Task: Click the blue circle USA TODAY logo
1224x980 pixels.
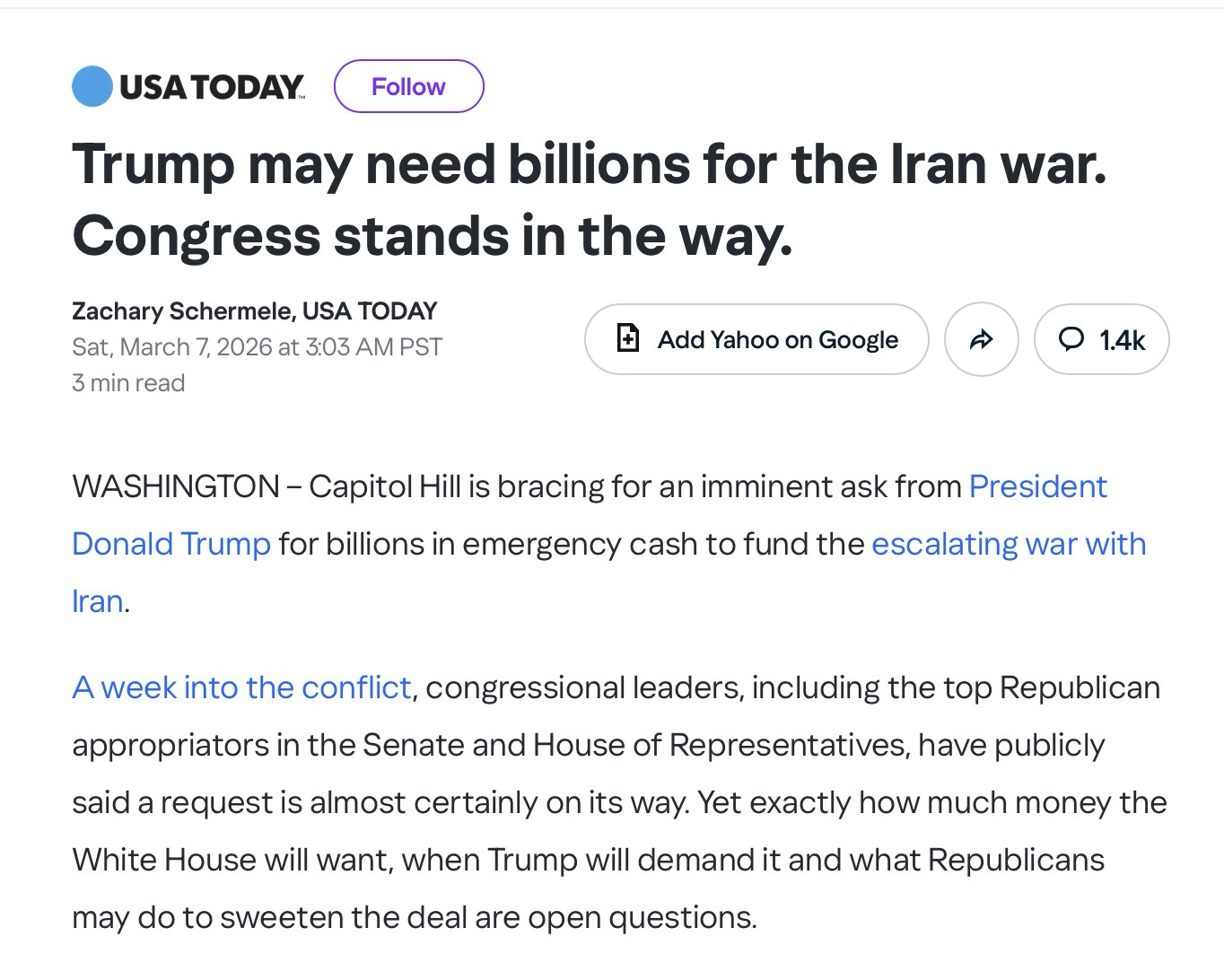Action: pyautogui.click(x=92, y=86)
